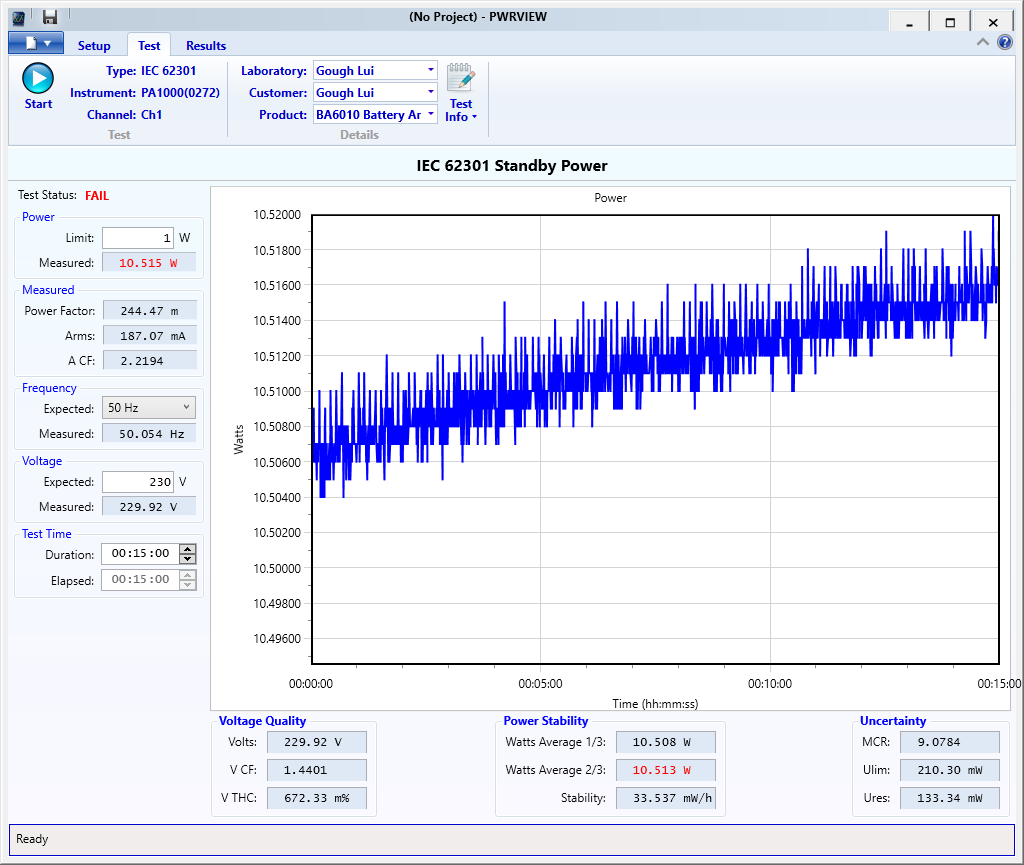The width and height of the screenshot is (1024, 865).
Task: Maximize the PWRVIEW window
Action: [950, 22]
